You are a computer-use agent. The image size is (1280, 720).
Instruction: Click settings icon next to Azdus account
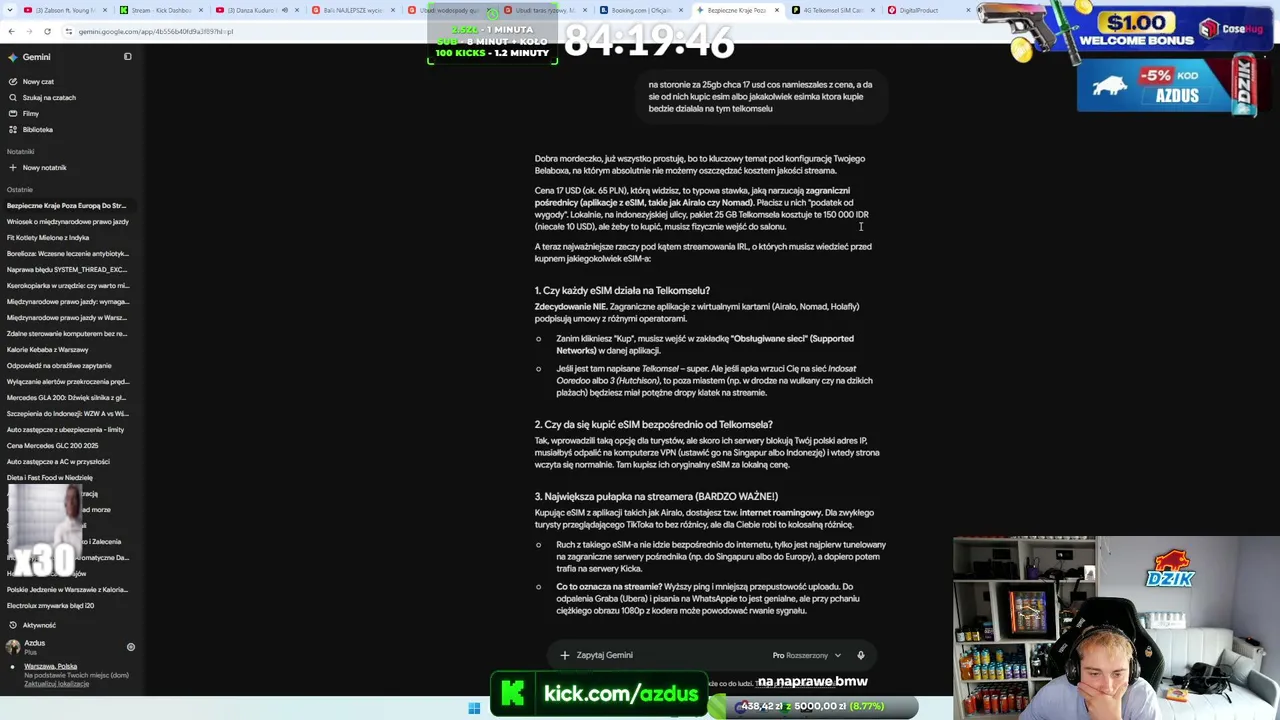130,647
